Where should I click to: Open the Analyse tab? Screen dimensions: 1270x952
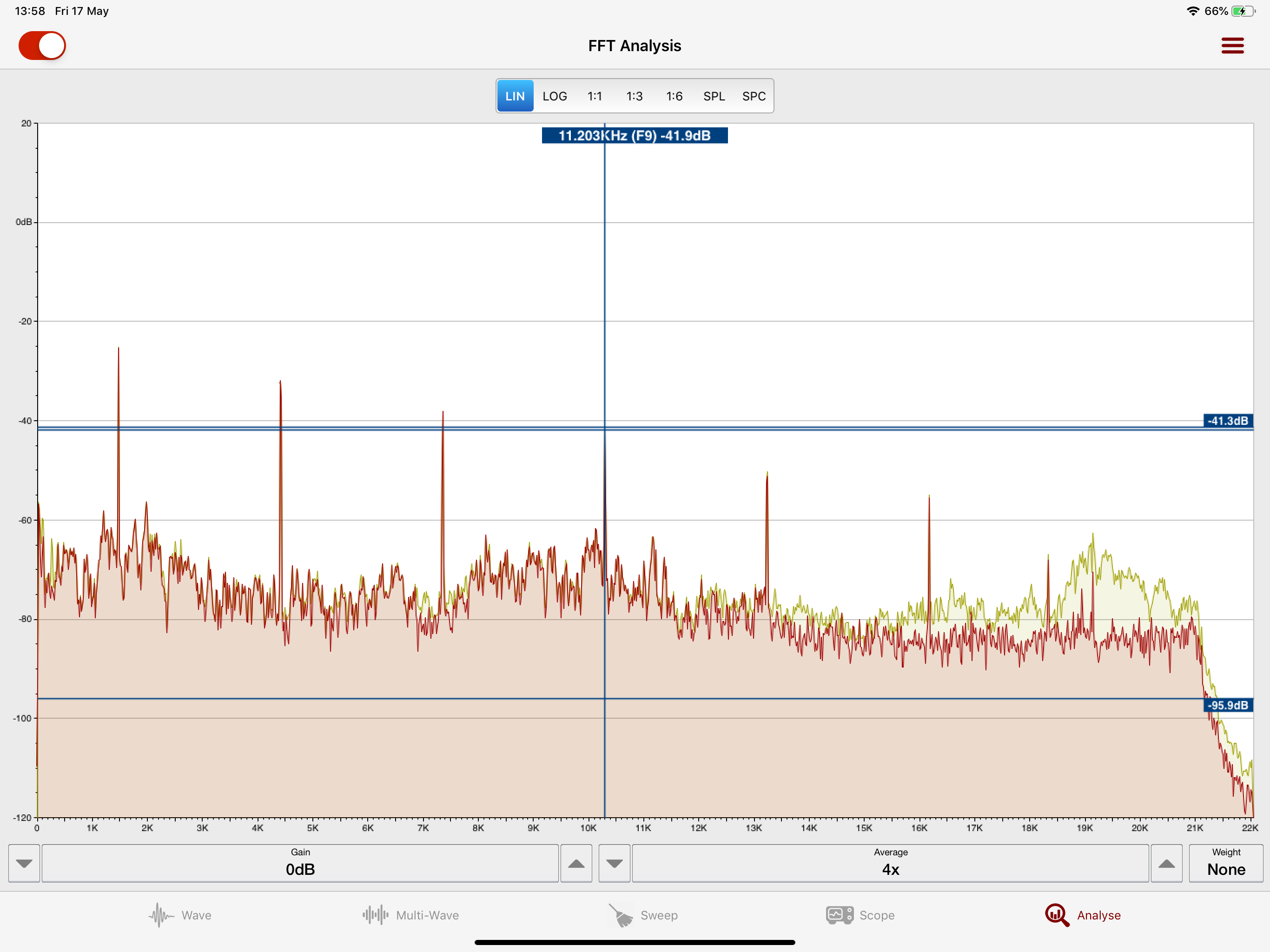pos(1083,915)
